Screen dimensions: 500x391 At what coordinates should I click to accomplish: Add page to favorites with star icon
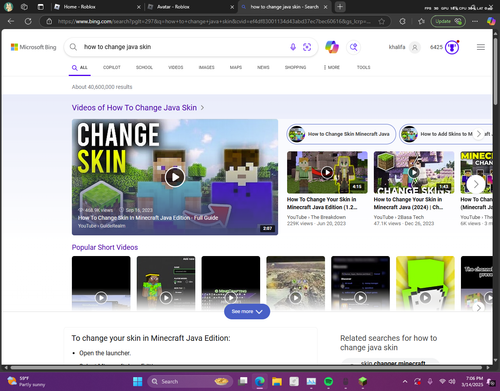(382, 21)
